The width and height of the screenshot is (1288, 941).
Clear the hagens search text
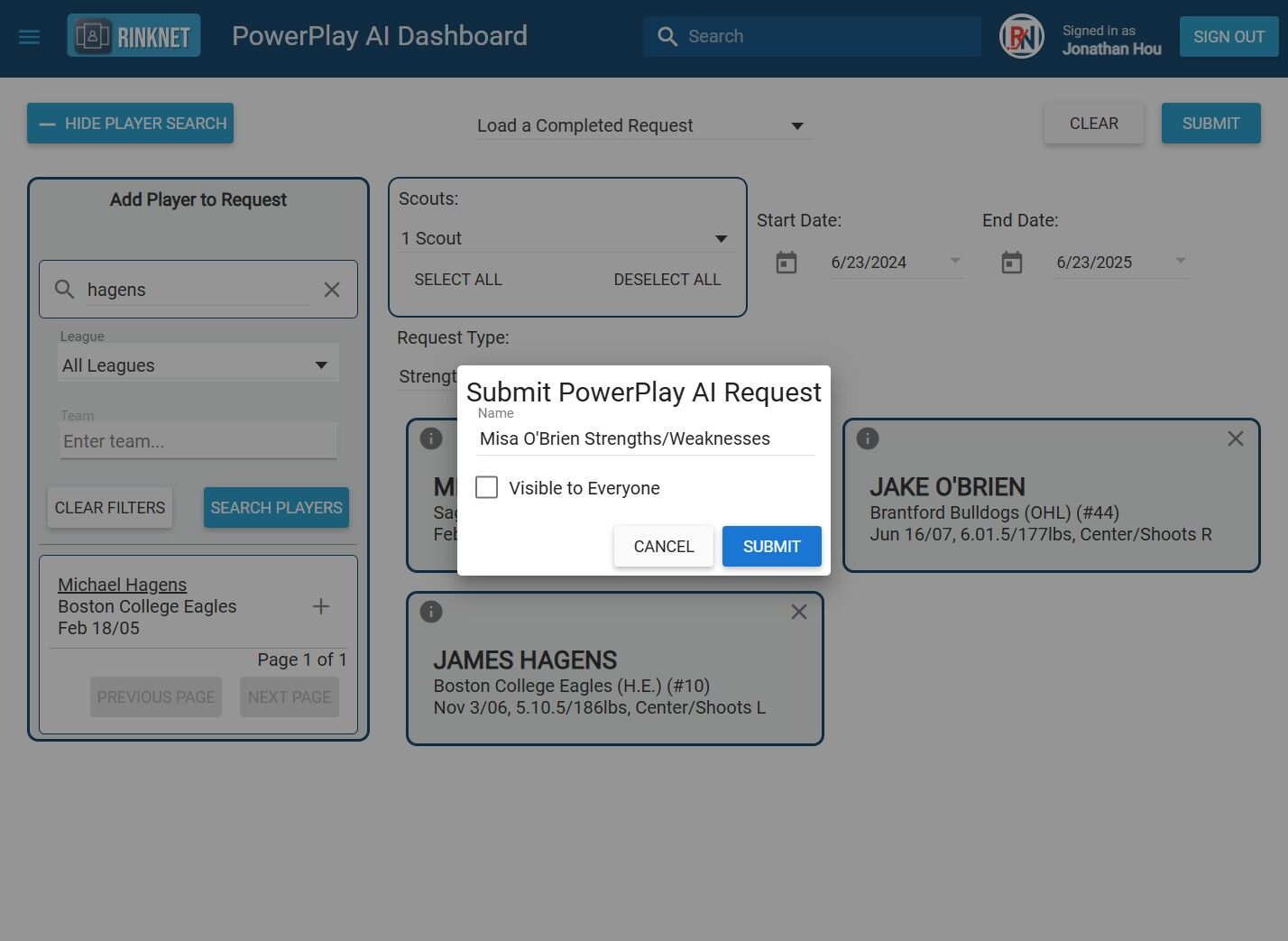(x=332, y=290)
